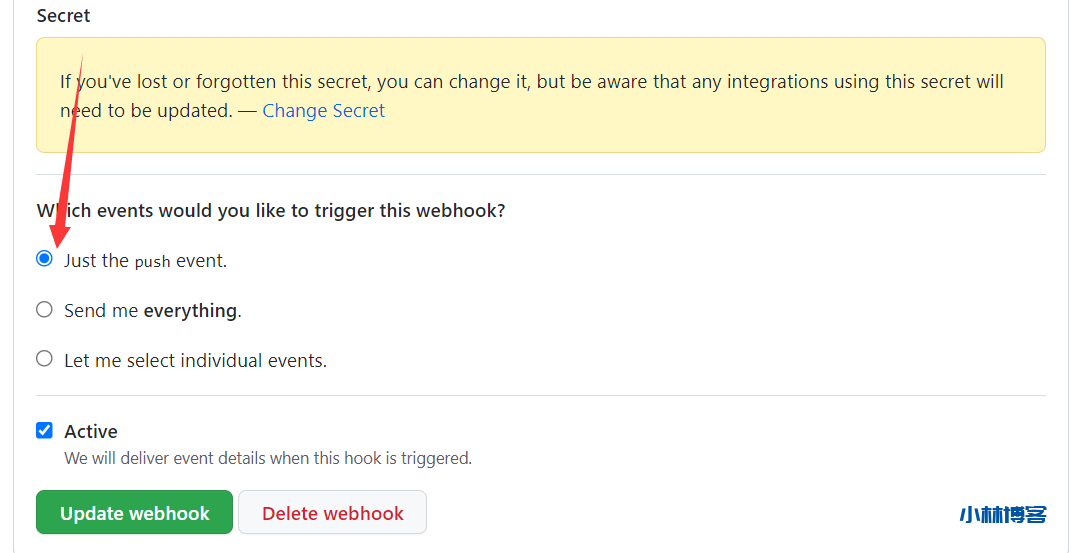
Task: Click the bold 'Active' label text
Action: tap(91, 432)
